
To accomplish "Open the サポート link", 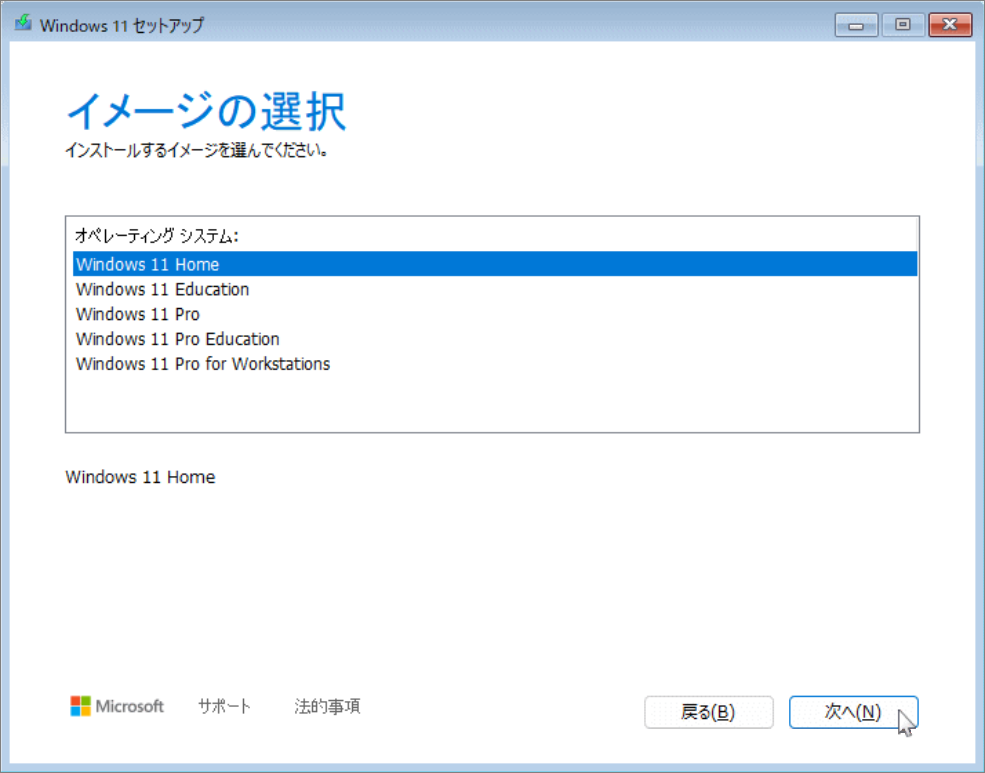I will [x=222, y=705].
